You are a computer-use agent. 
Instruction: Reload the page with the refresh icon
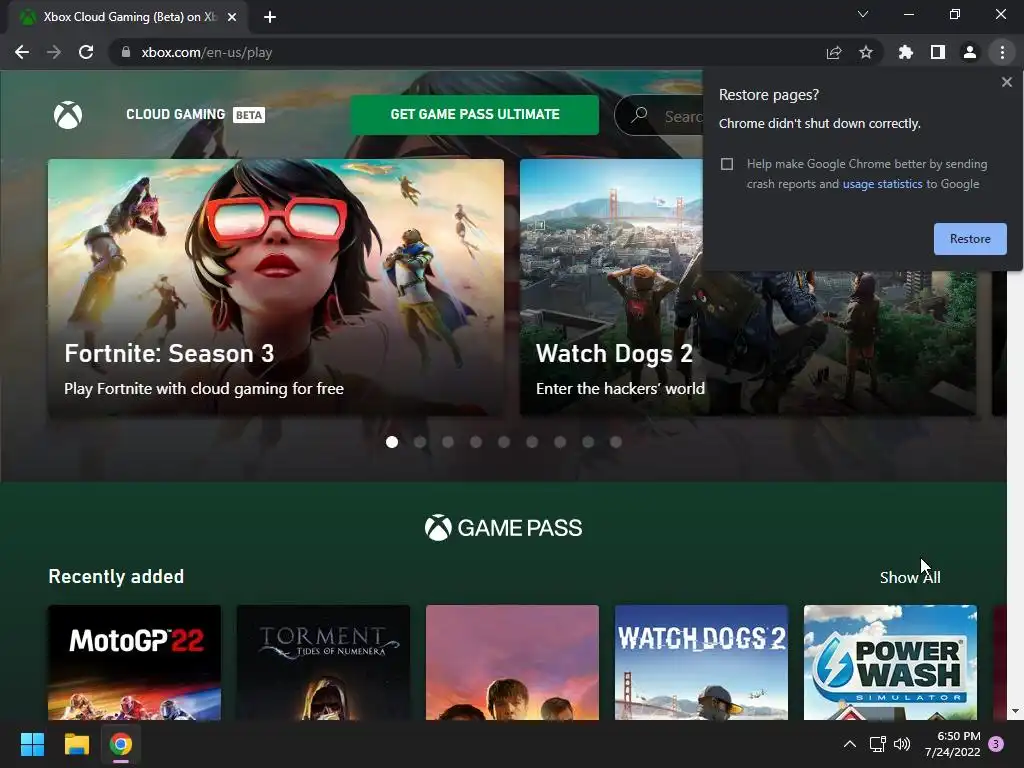pyautogui.click(x=86, y=52)
